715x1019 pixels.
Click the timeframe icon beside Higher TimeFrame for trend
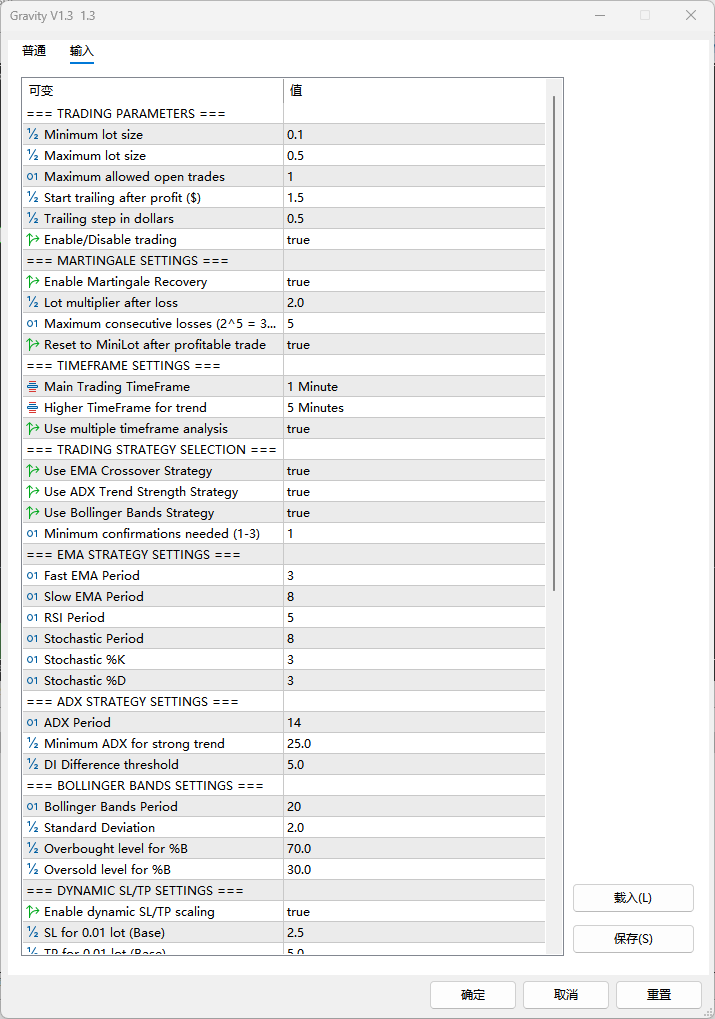[x=32, y=408]
